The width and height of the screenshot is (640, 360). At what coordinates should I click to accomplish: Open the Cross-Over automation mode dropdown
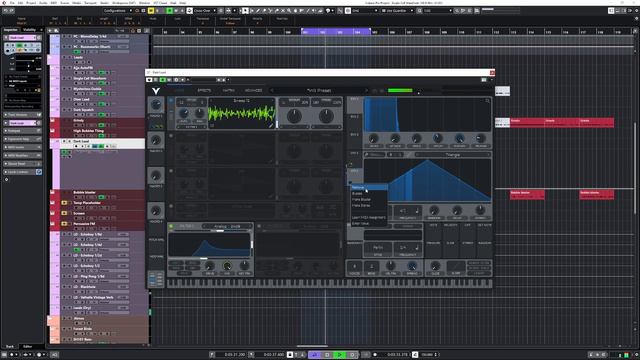pyautogui.click(x=204, y=11)
